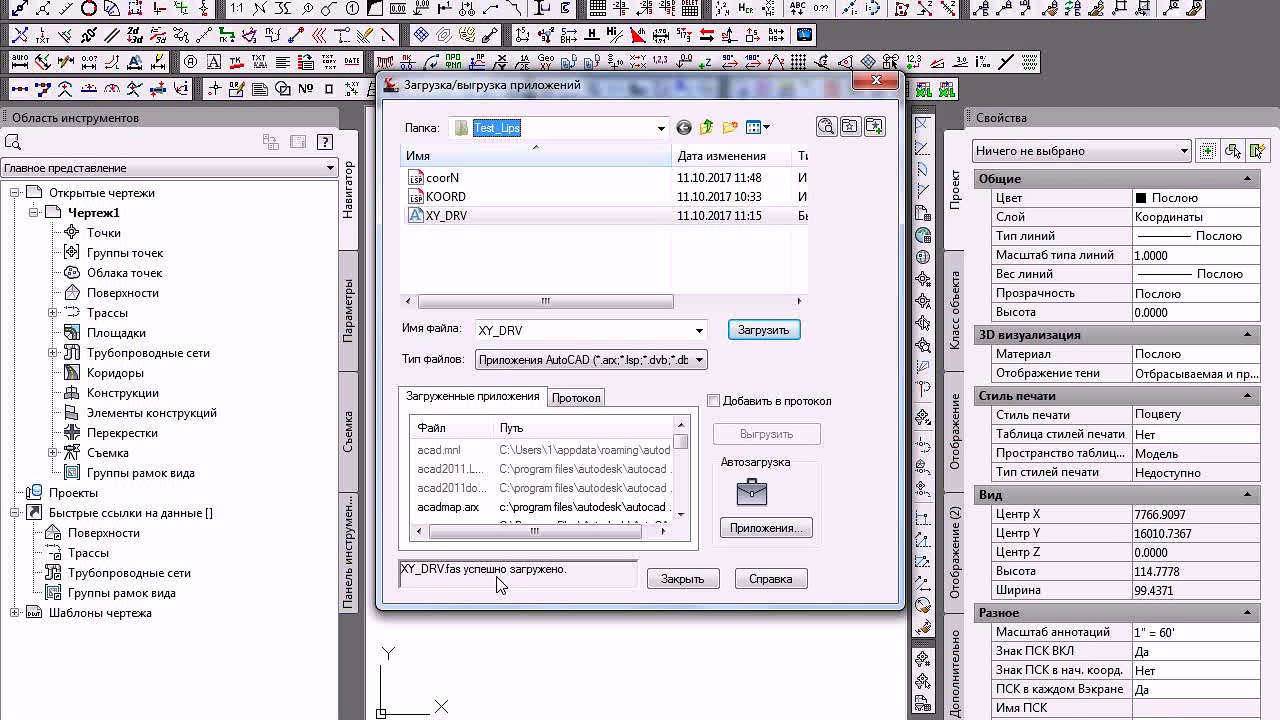Click the Add to Favorites icon
The width and height of the screenshot is (1280, 720).
874,126
